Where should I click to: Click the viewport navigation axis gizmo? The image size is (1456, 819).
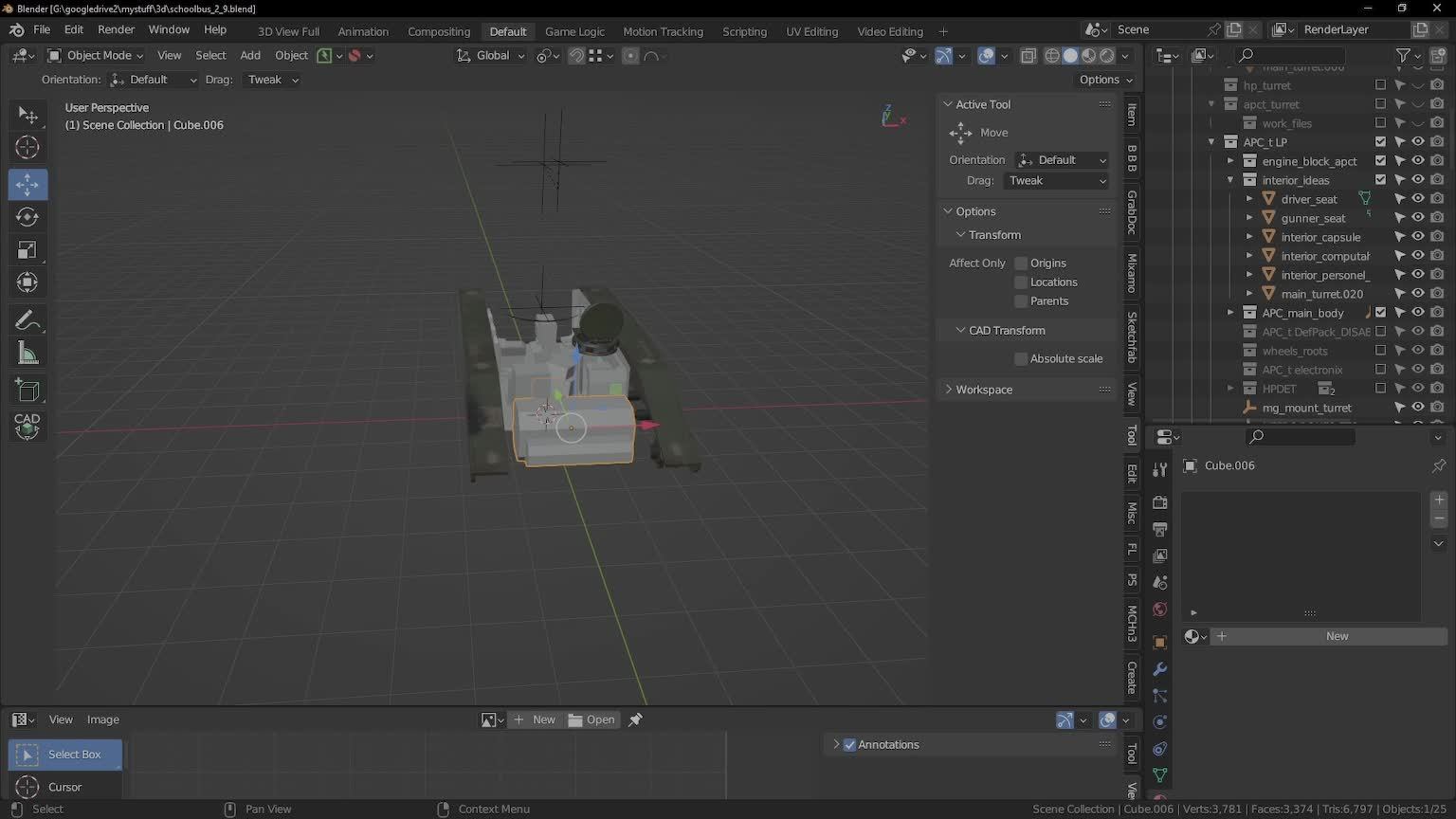pyautogui.click(x=891, y=117)
